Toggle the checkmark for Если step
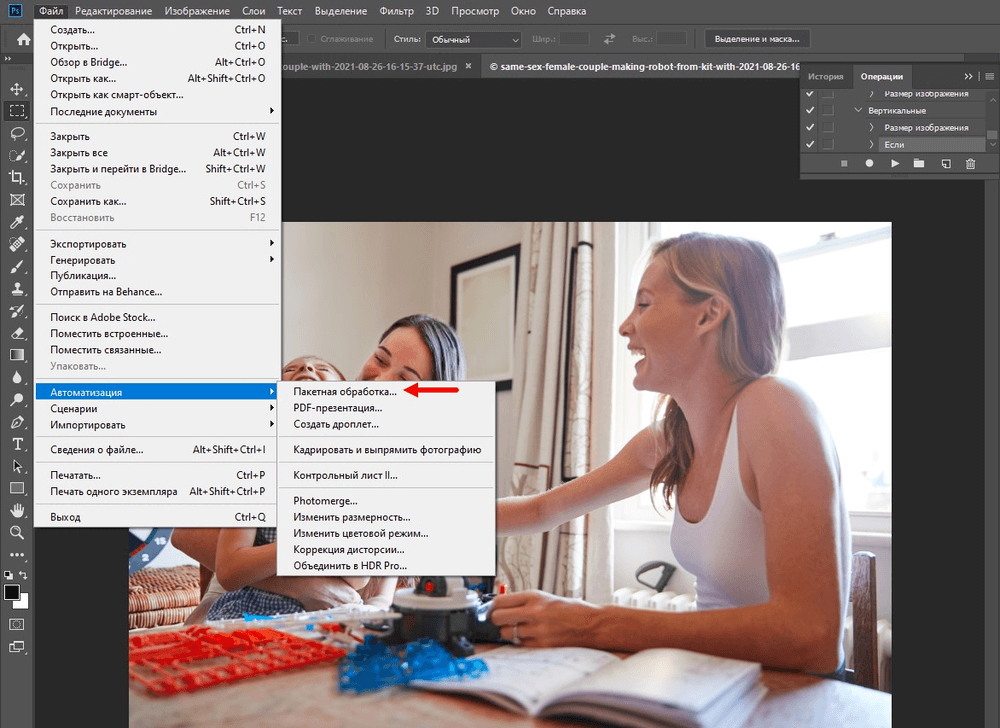1000x728 pixels. point(810,145)
